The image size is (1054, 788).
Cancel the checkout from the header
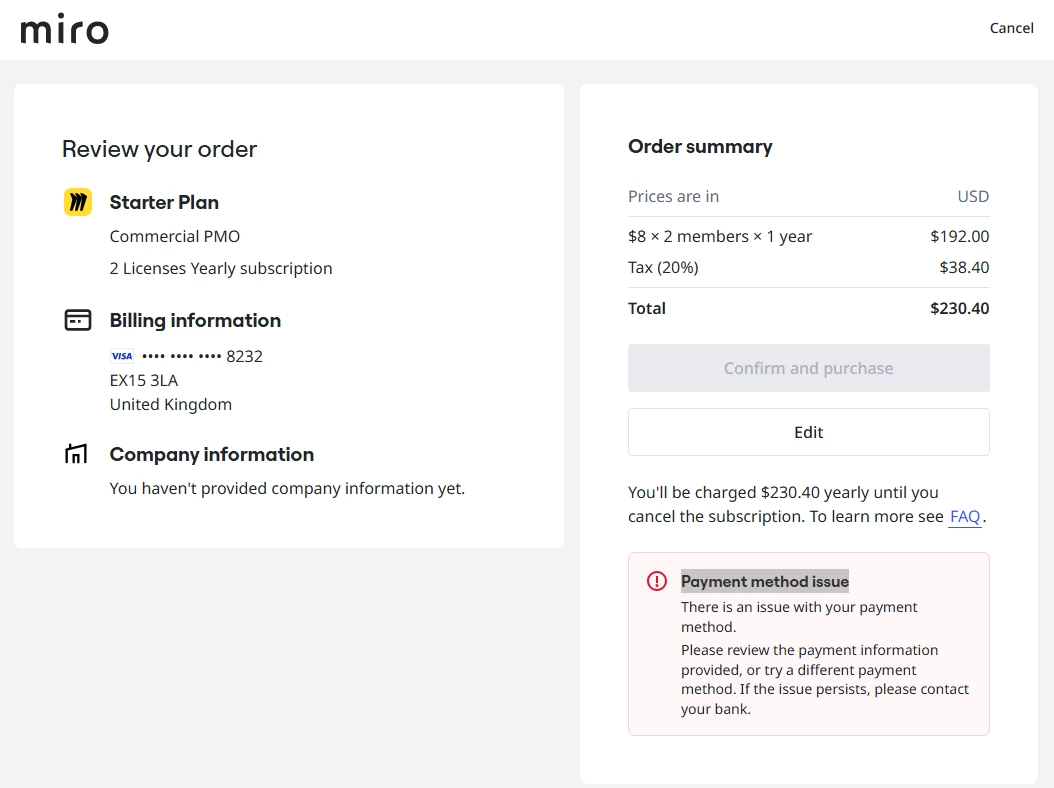[x=1011, y=28]
